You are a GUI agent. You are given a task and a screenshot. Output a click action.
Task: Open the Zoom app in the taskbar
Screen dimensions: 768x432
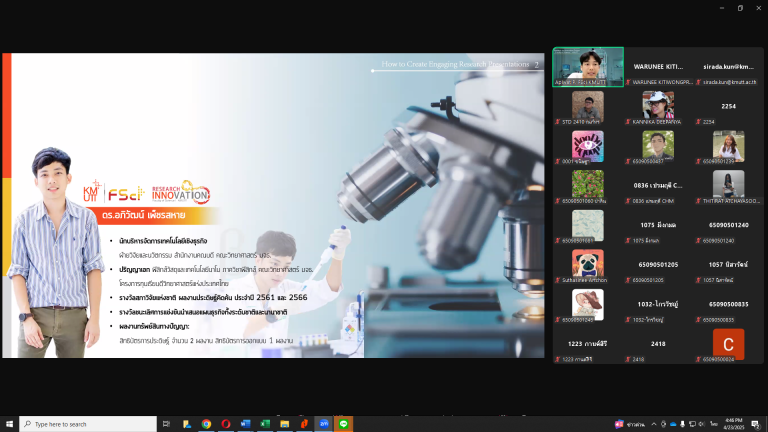click(x=324, y=424)
